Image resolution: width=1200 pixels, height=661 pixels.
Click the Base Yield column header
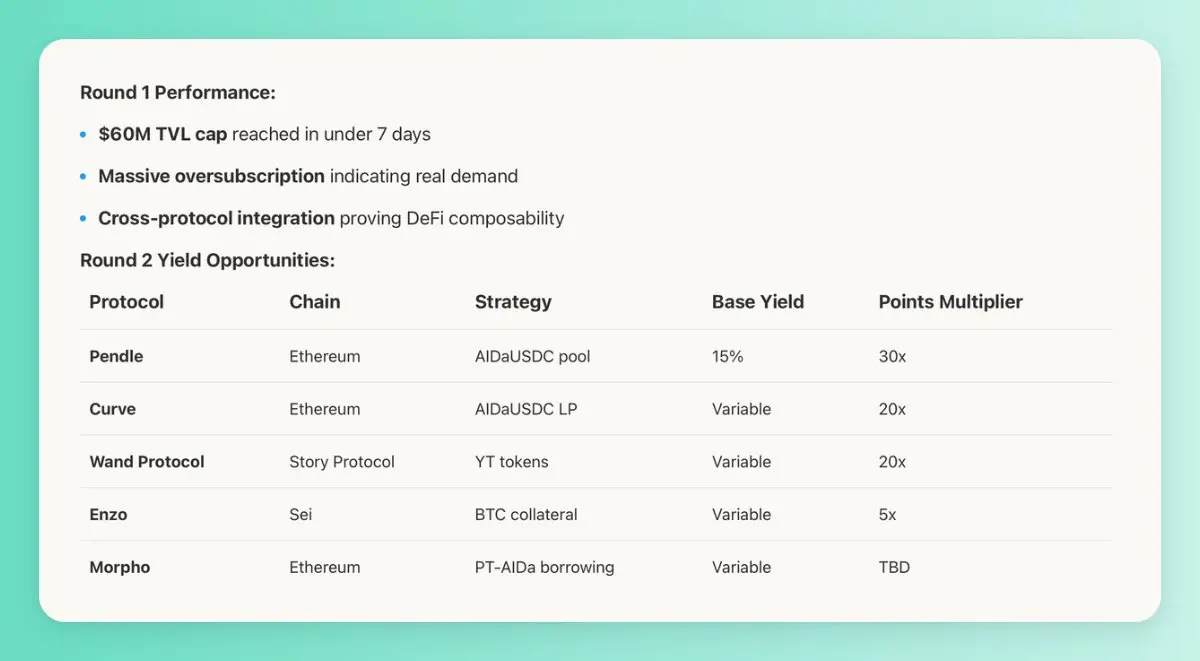(x=758, y=302)
